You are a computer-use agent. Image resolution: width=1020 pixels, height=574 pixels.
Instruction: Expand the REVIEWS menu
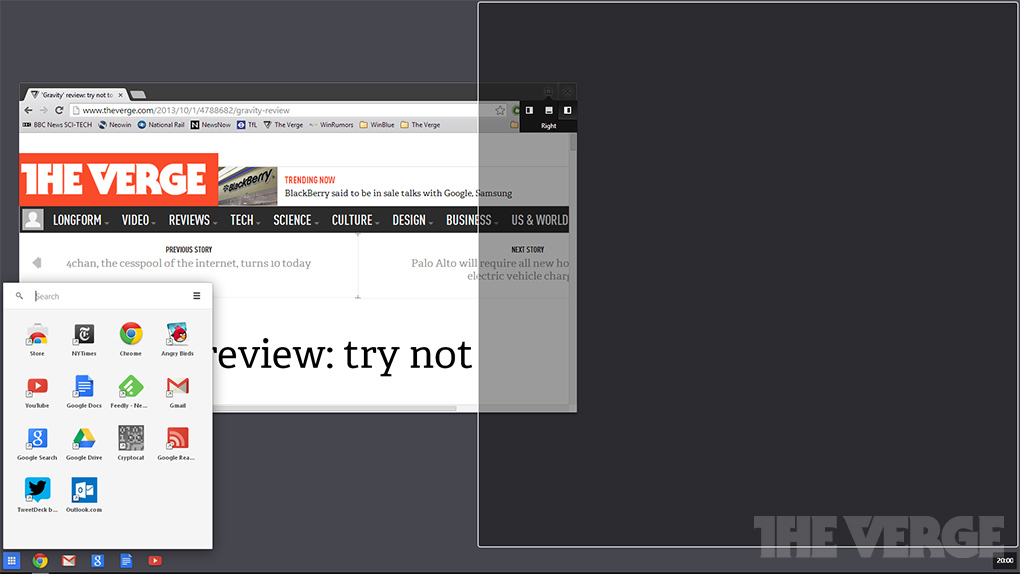pos(193,220)
